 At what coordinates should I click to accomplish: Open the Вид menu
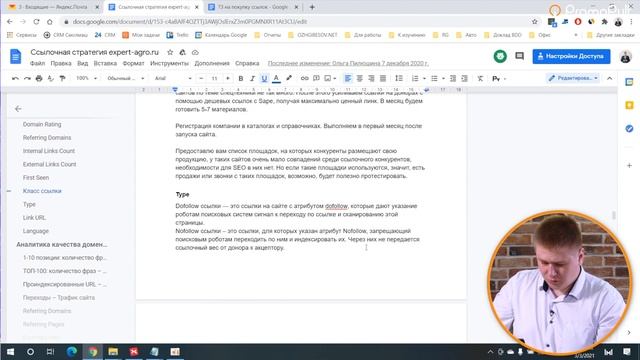[82, 63]
